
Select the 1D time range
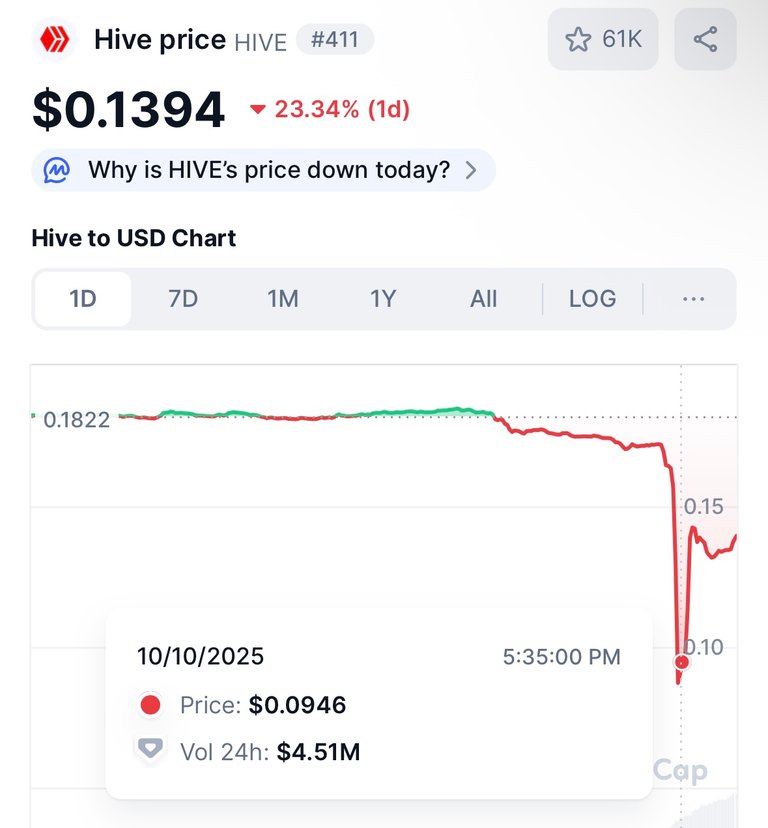point(83,299)
